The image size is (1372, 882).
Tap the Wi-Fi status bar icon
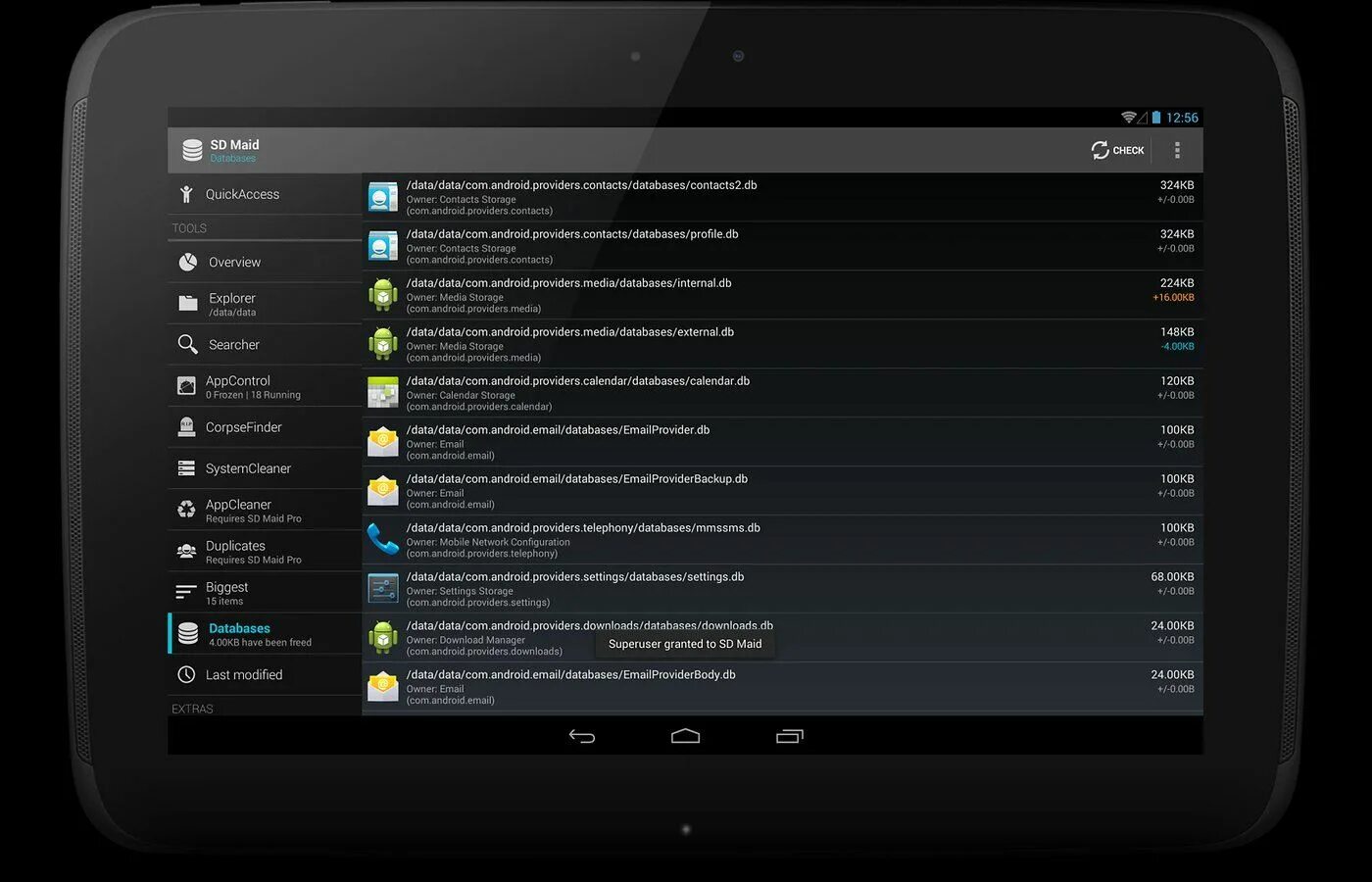(1129, 118)
